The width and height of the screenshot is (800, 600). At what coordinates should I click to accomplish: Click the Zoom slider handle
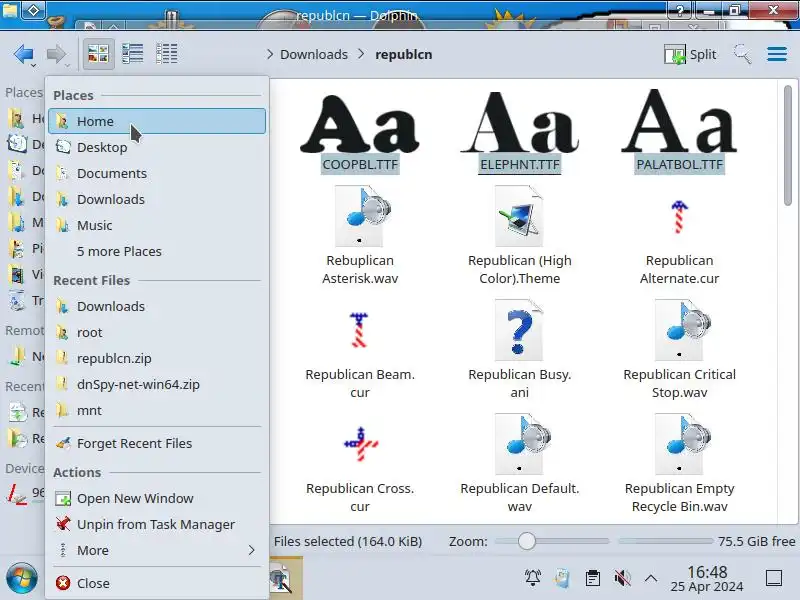[x=527, y=541]
